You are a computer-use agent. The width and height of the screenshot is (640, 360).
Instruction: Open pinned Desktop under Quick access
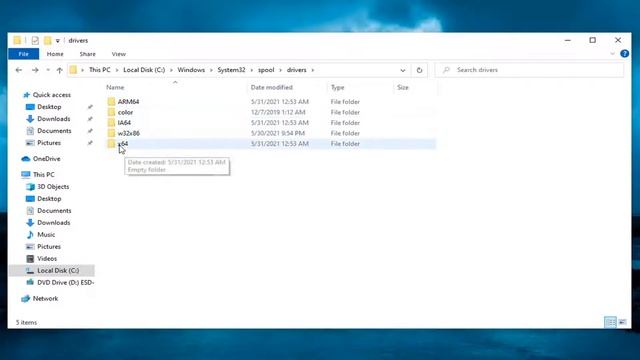[49, 107]
